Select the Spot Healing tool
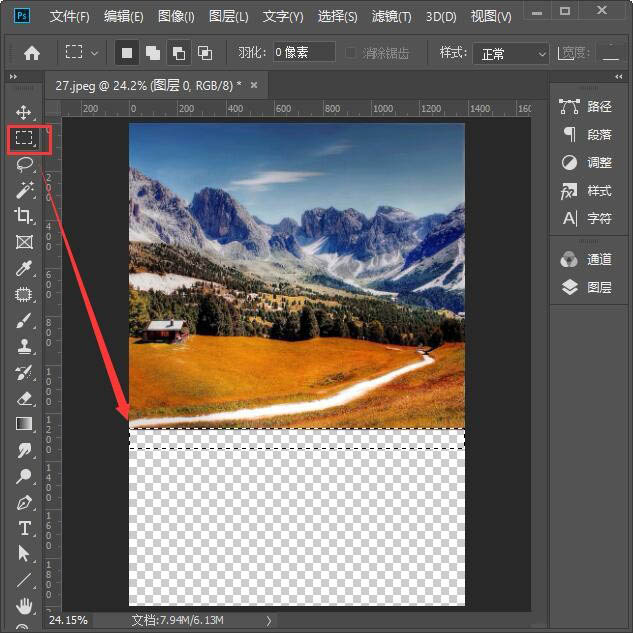 24,294
